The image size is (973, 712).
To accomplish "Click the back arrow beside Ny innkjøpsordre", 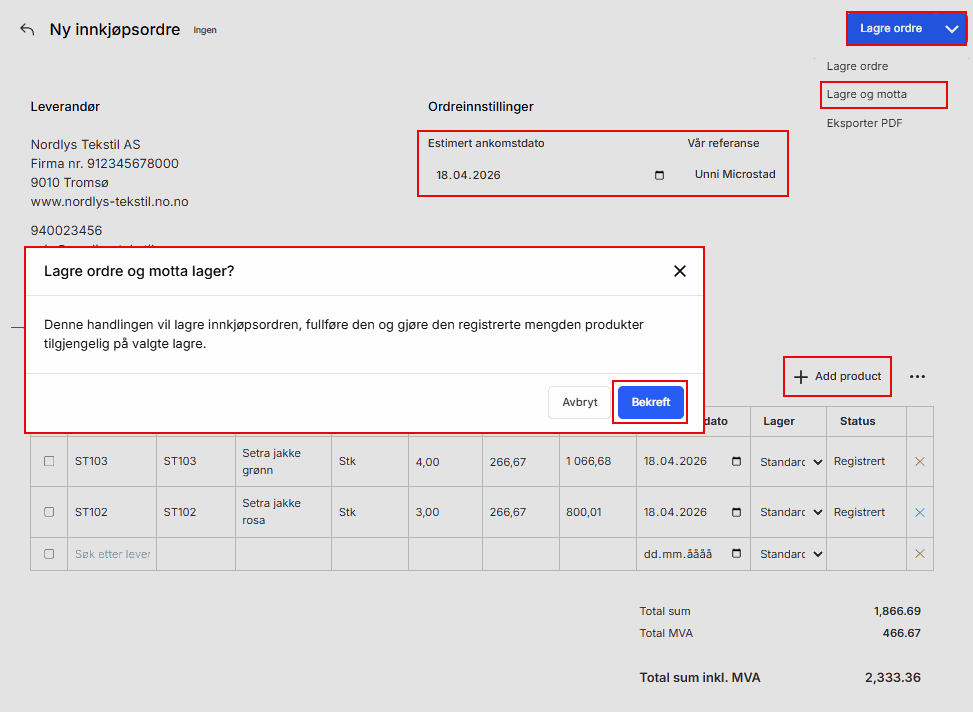I will tap(27, 30).
